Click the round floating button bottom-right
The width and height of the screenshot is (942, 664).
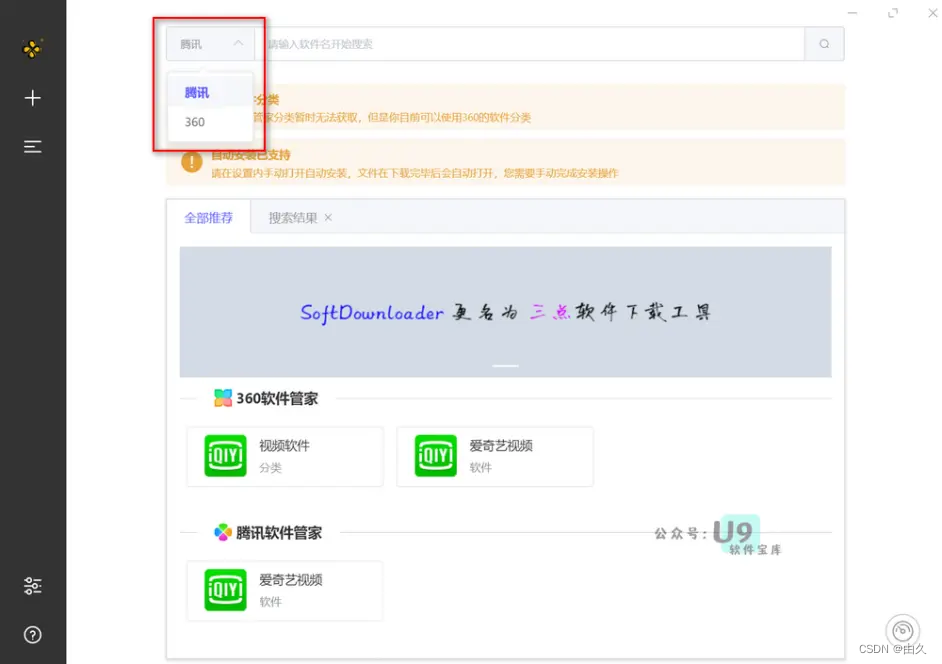pyautogui.click(x=902, y=631)
